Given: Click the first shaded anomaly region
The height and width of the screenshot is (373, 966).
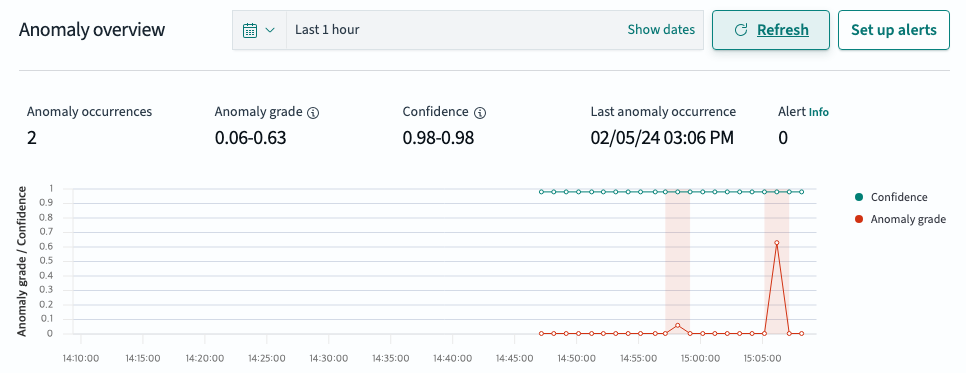Looking at the screenshot, I should click(678, 262).
